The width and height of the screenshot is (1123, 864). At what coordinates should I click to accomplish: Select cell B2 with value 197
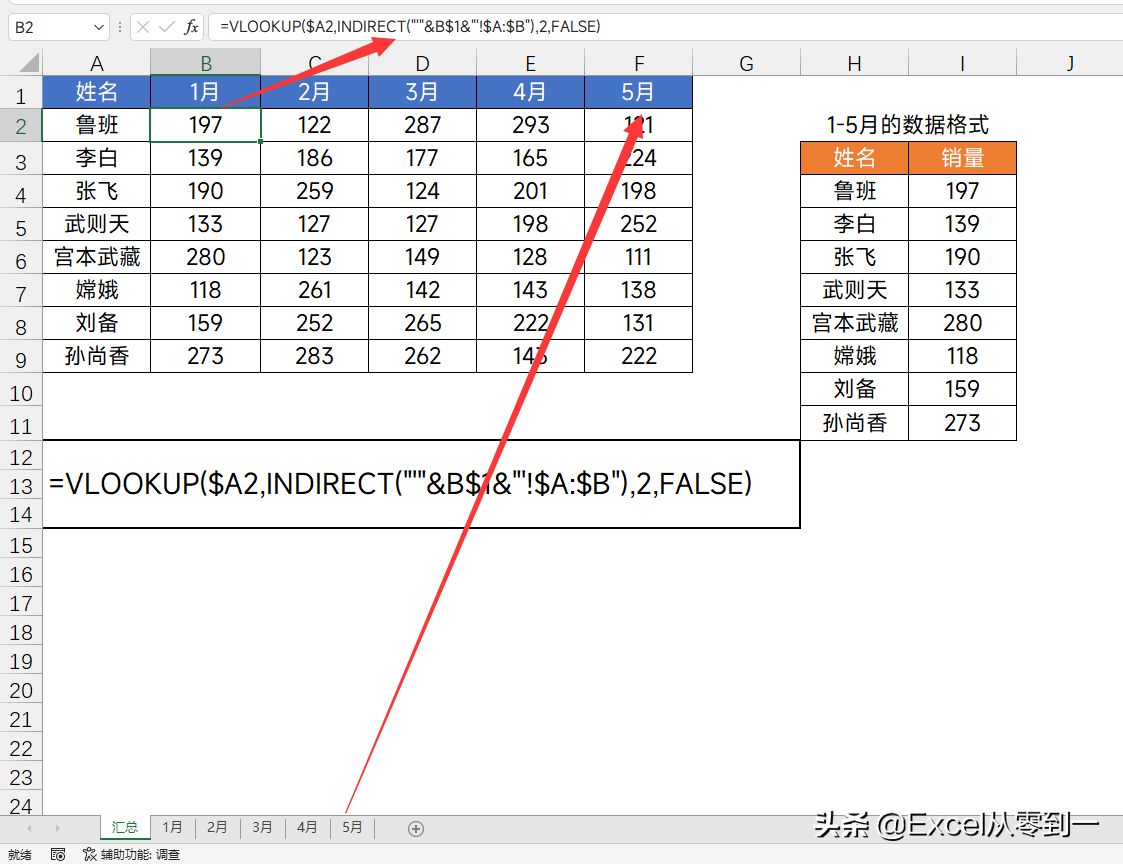(206, 125)
